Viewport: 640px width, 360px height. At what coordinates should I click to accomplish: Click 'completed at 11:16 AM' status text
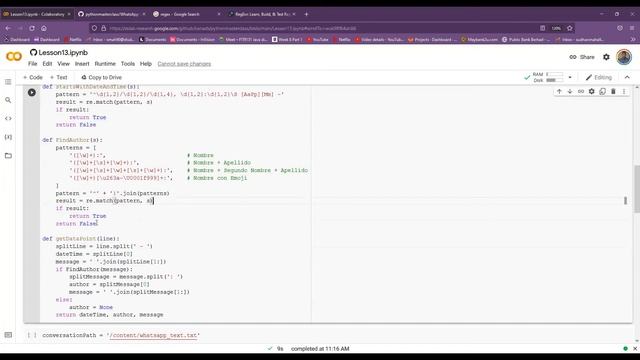pyautogui.click(x=320, y=349)
